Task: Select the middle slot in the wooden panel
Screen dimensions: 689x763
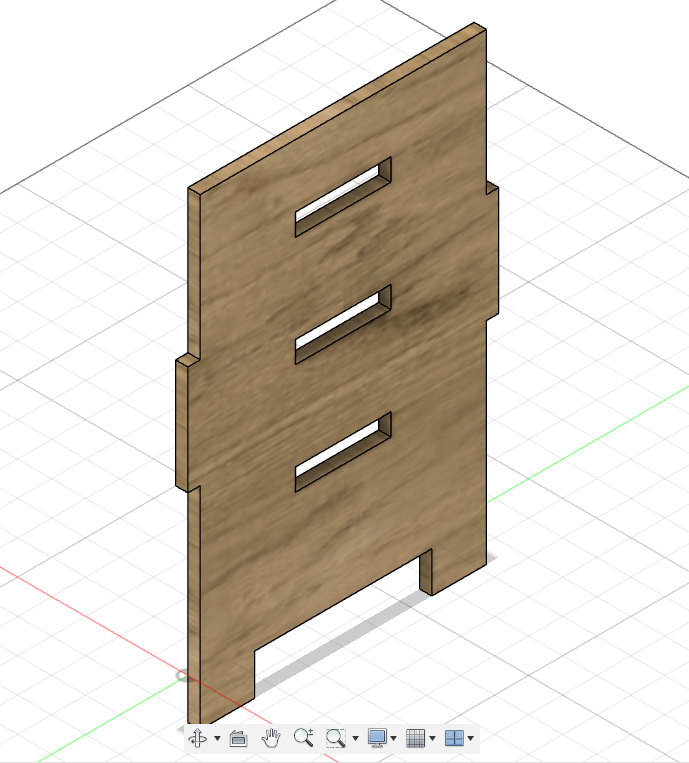Action: [x=343, y=324]
